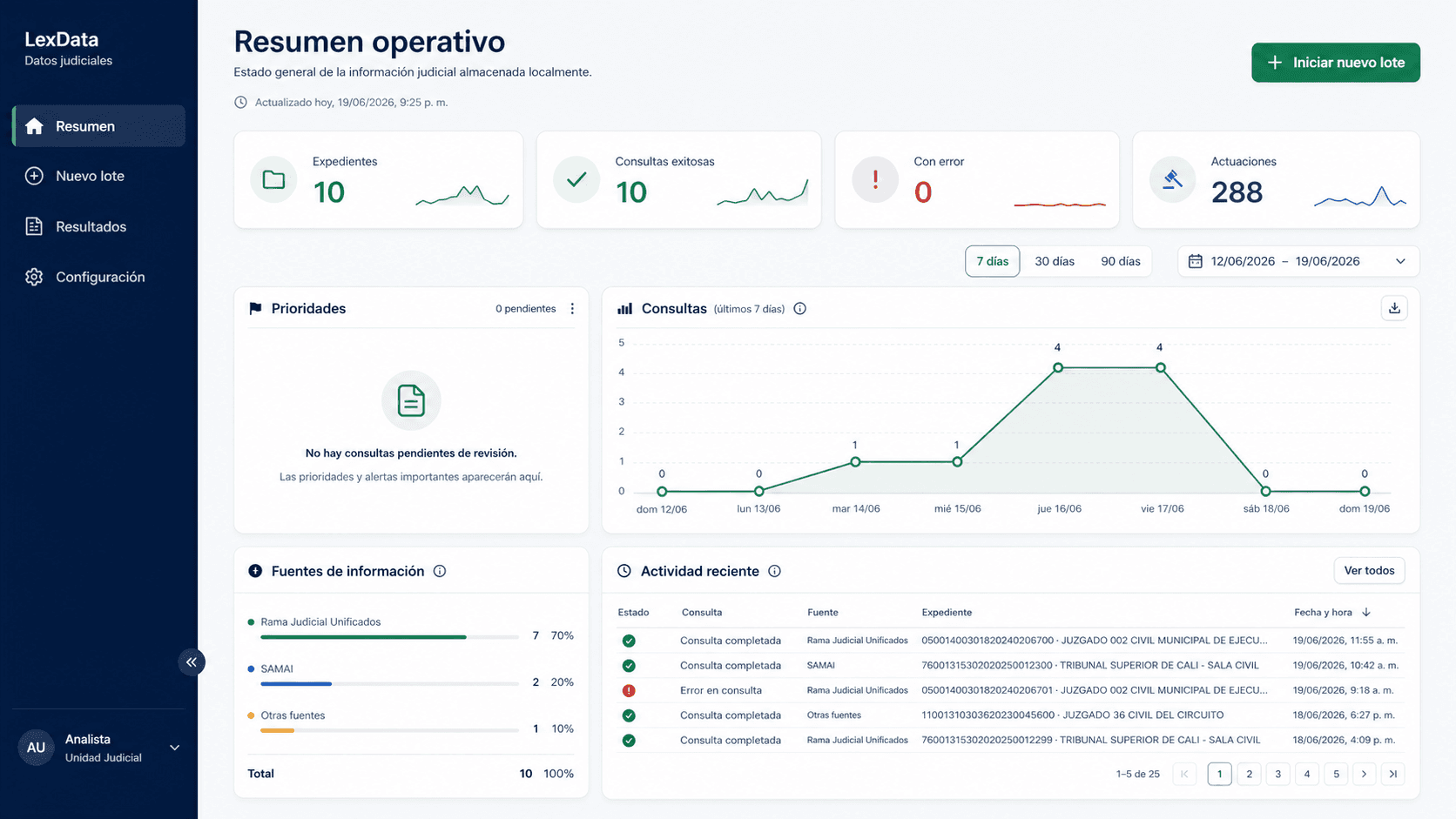Screen dimensions: 1456x819
Task: Open Configuración from sidebar
Action: (98, 277)
